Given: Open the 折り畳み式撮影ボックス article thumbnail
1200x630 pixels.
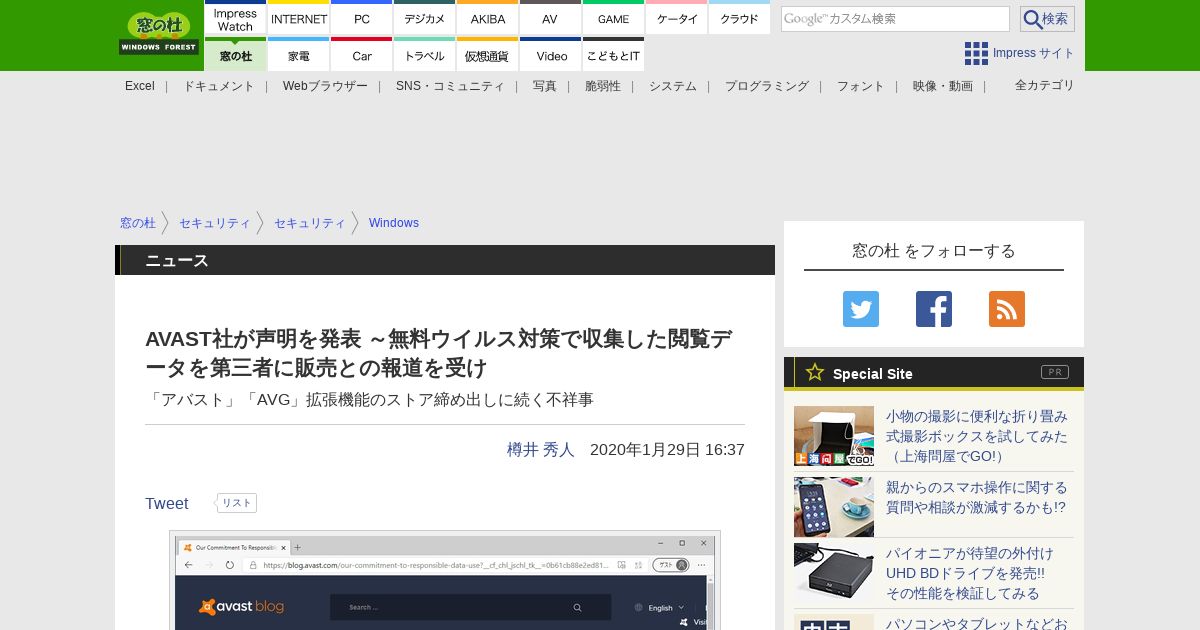Looking at the screenshot, I should pos(834,436).
